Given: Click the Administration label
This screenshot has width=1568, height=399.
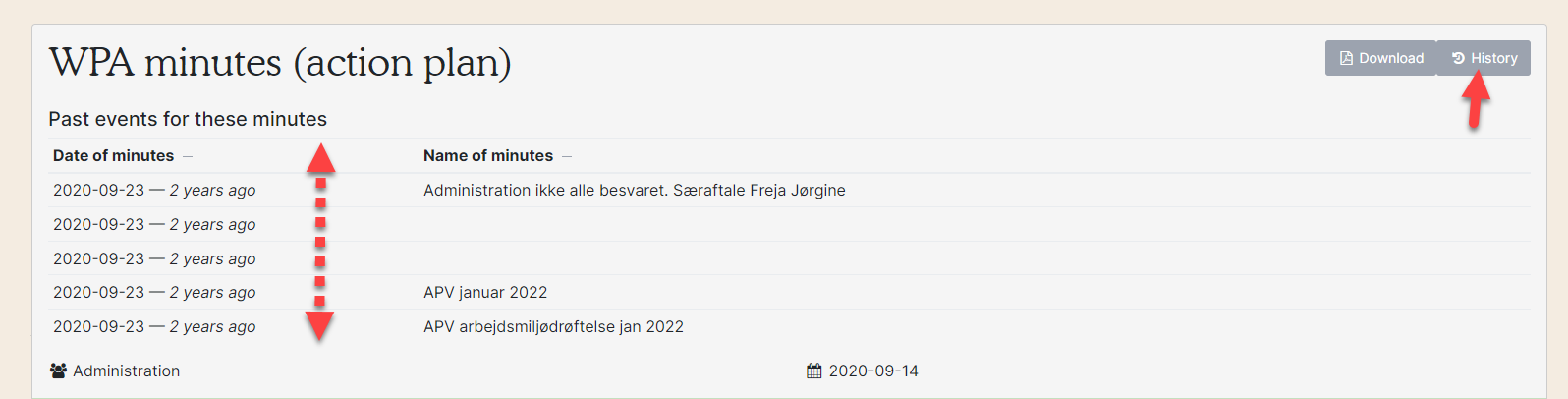Looking at the screenshot, I should [126, 370].
